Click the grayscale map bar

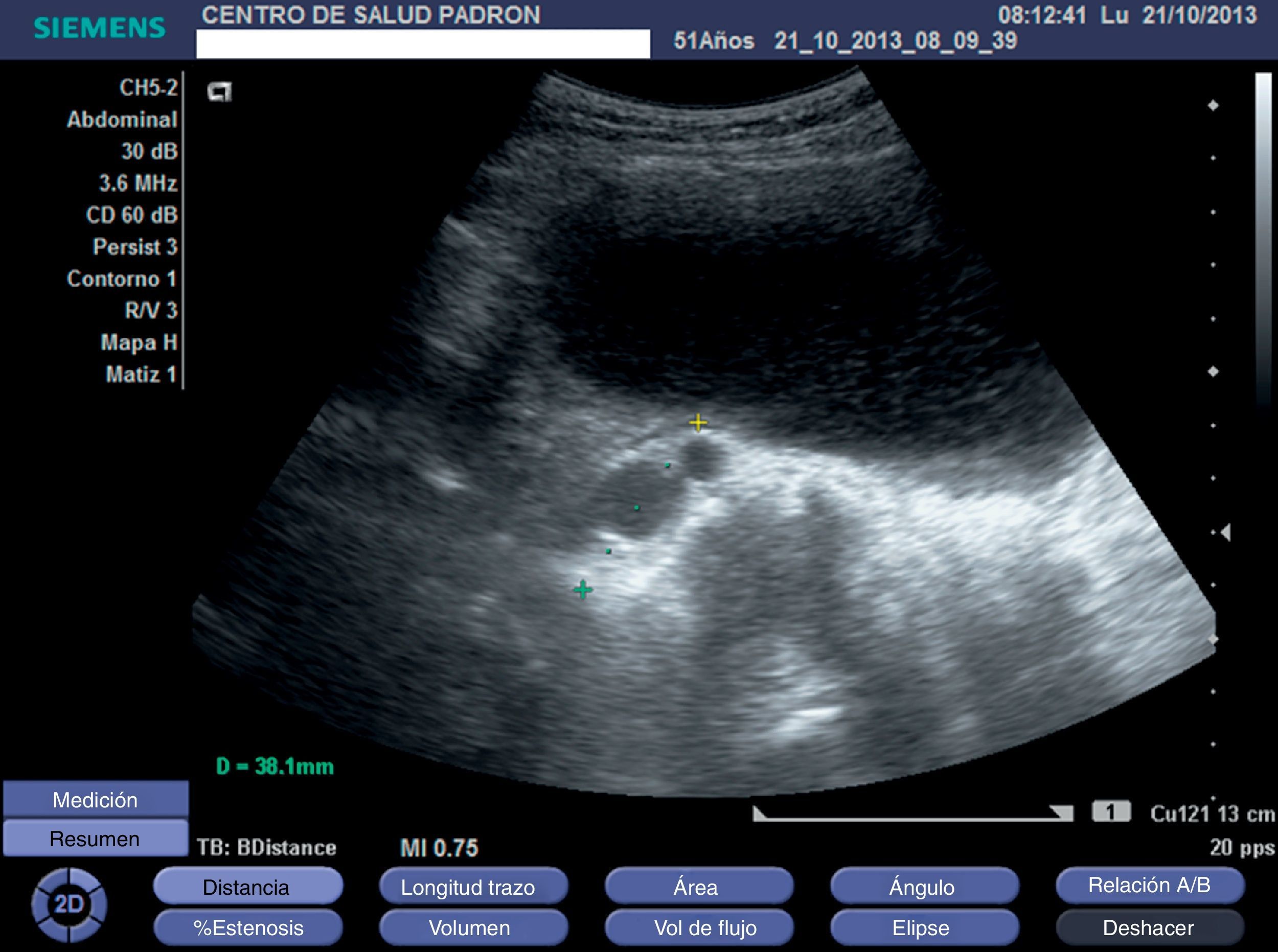[x=1263, y=230]
